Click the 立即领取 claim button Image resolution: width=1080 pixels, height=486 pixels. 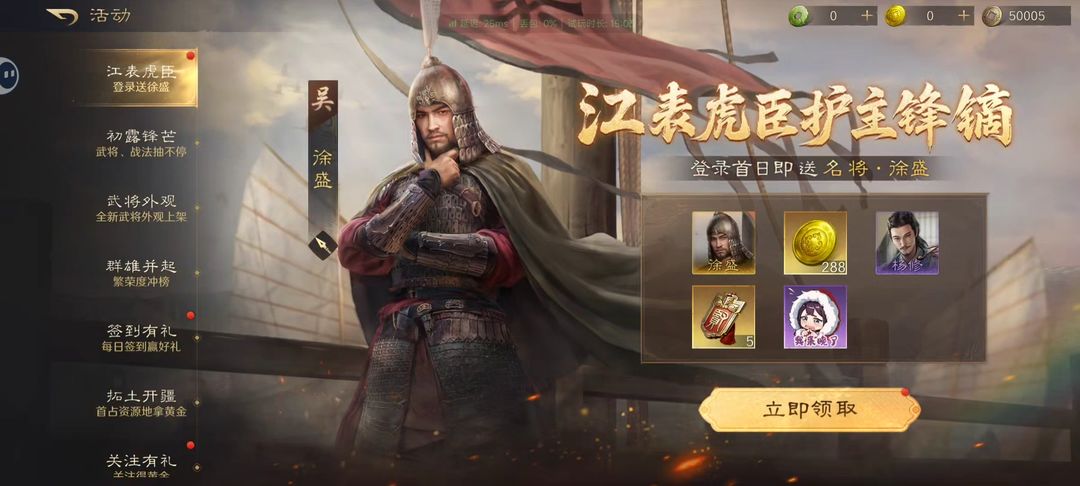coord(809,410)
